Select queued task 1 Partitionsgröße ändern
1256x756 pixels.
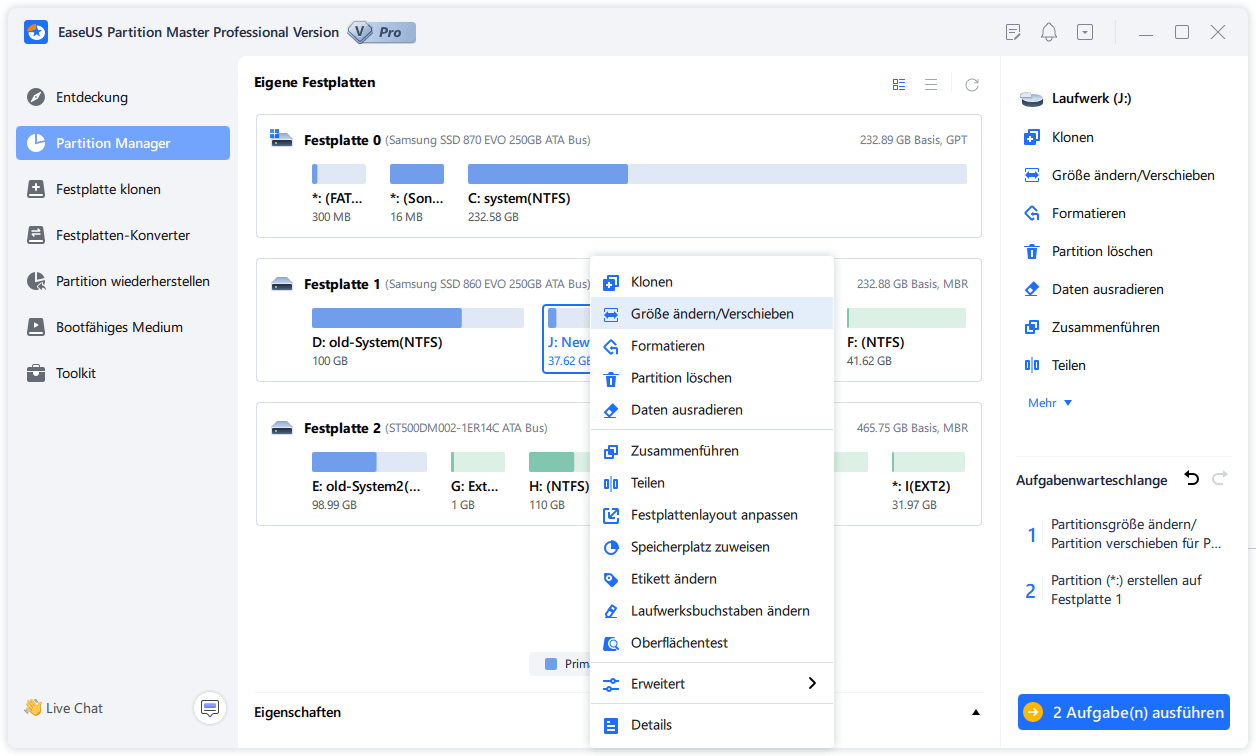point(1124,534)
